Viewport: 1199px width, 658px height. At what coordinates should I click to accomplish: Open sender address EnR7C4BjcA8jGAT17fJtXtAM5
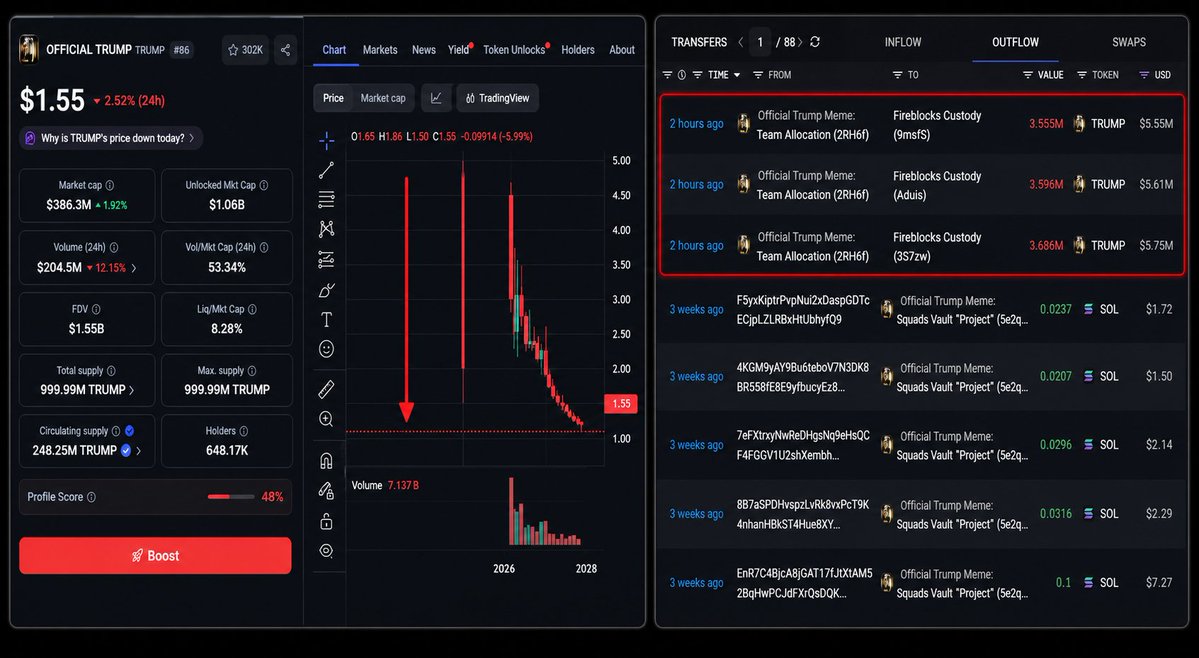point(804,583)
